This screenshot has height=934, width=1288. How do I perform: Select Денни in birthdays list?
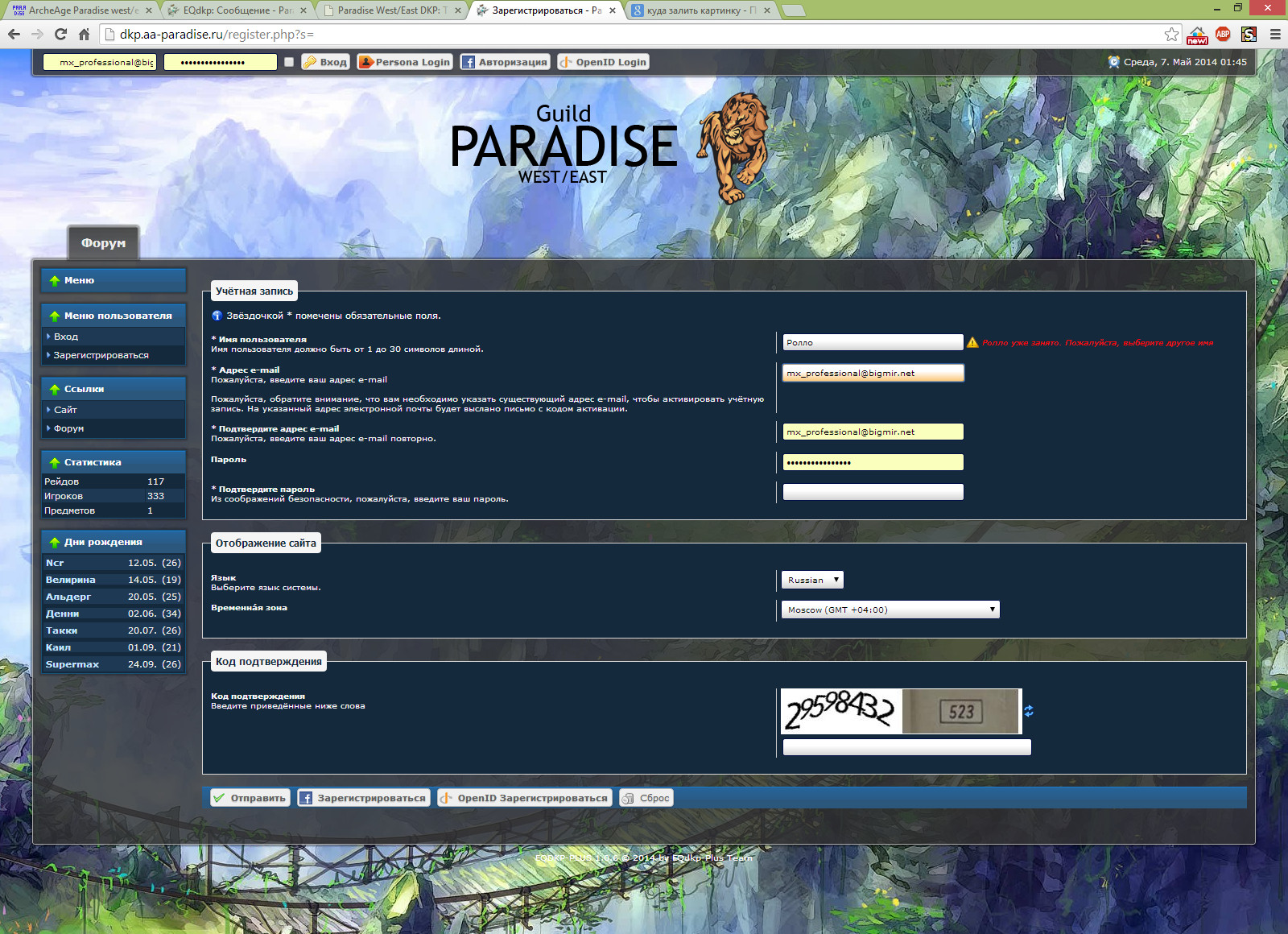(x=62, y=614)
